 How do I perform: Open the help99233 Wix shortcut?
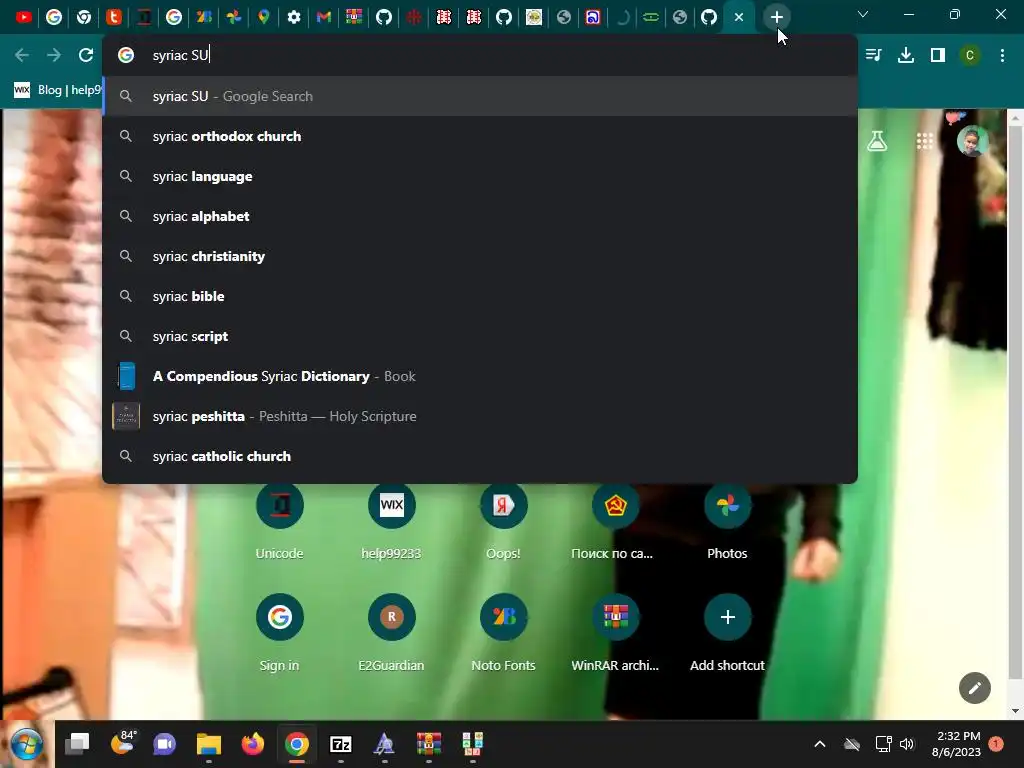[x=391, y=522]
